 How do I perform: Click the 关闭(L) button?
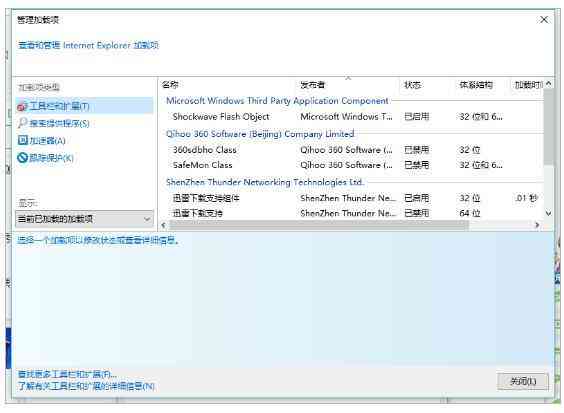[x=523, y=381]
